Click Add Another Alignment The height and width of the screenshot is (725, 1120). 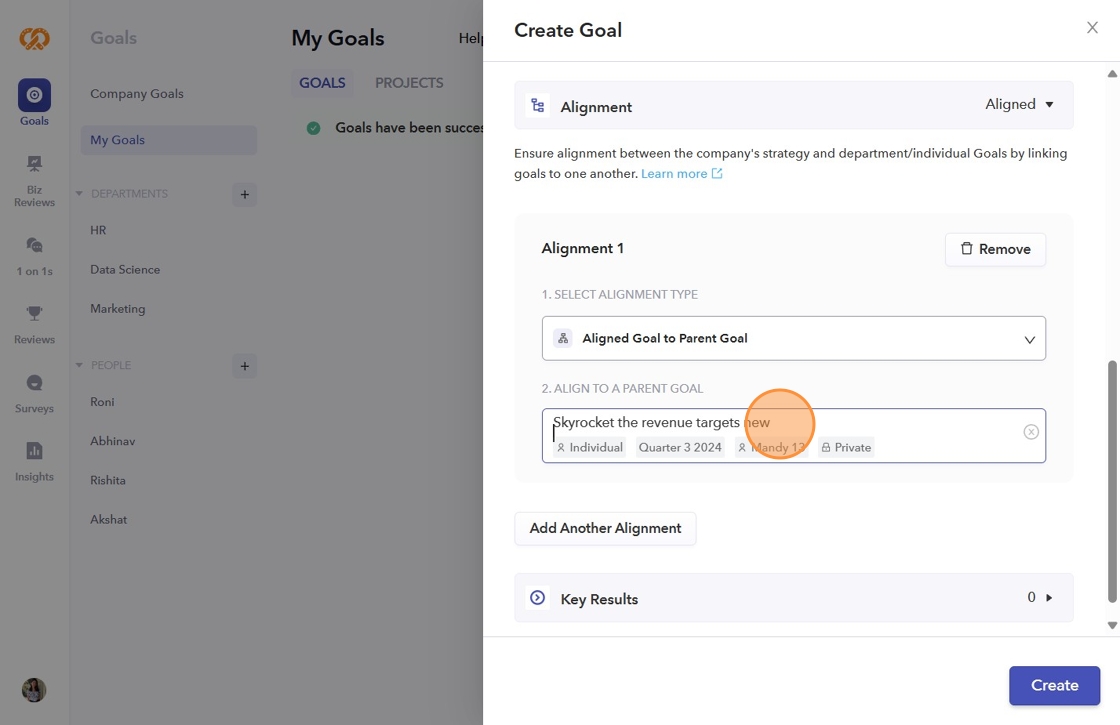click(x=605, y=529)
